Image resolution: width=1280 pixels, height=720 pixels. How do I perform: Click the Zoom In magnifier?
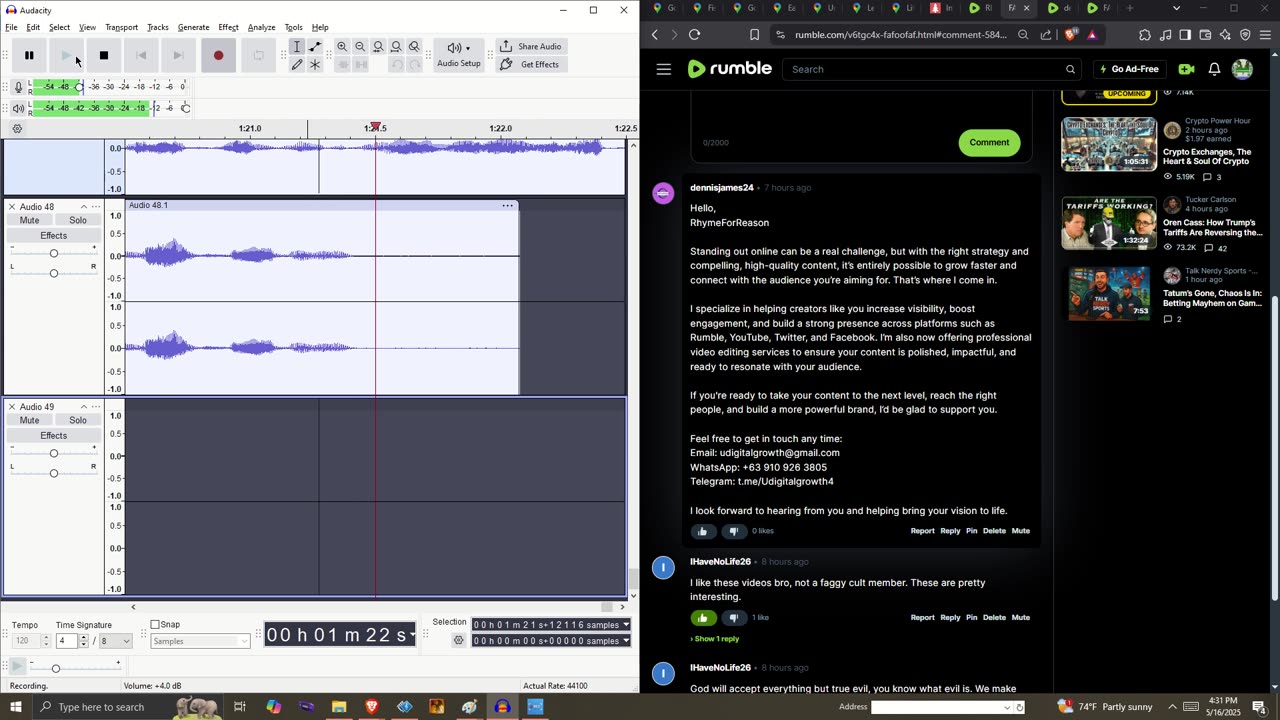tap(342, 47)
